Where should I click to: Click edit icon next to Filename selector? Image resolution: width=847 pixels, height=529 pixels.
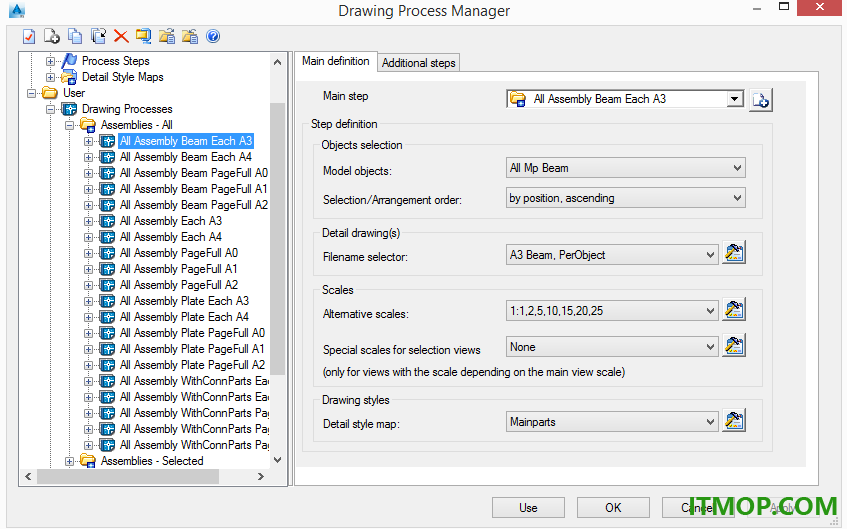pos(734,253)
